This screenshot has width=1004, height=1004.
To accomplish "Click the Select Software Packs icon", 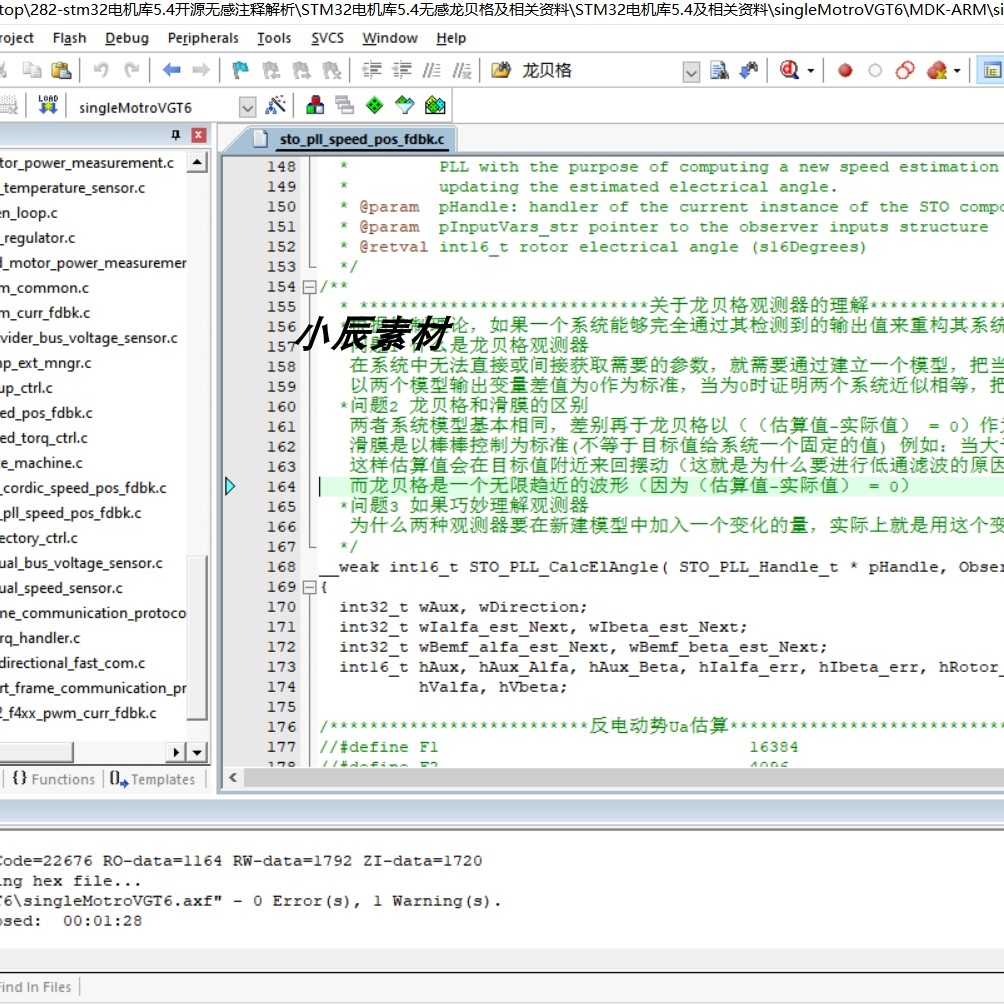I will 404,106.
